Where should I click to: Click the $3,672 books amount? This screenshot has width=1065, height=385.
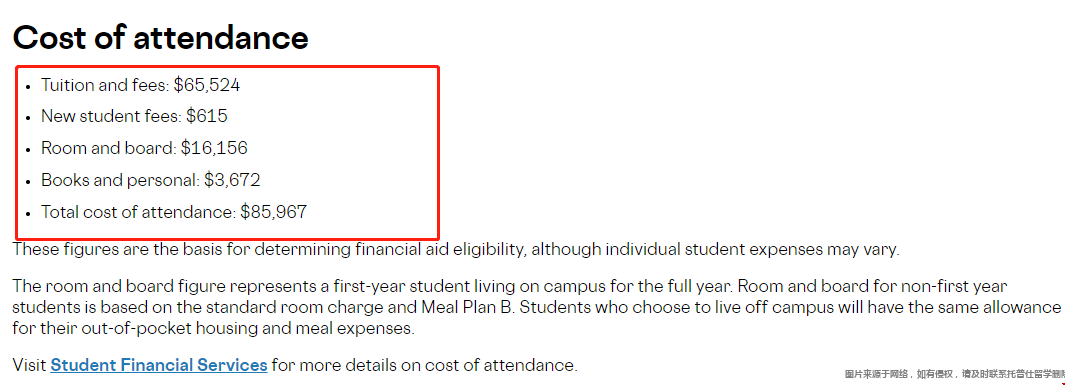[x=232, y=180]
